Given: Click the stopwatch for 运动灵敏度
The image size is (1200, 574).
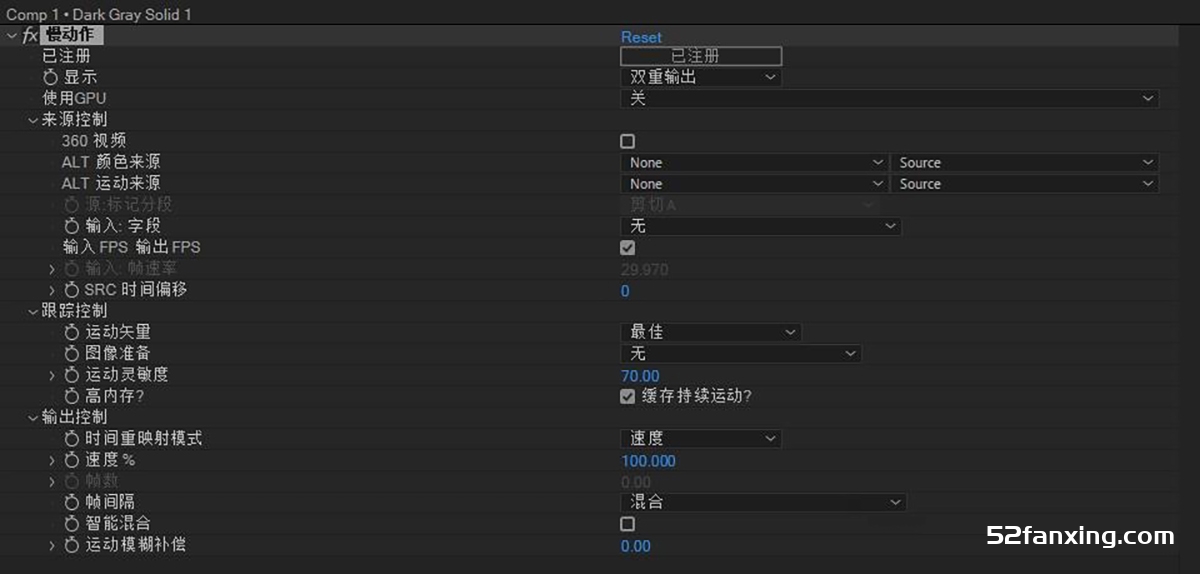Looking at the screenshot, I should (x=71, y=375).
